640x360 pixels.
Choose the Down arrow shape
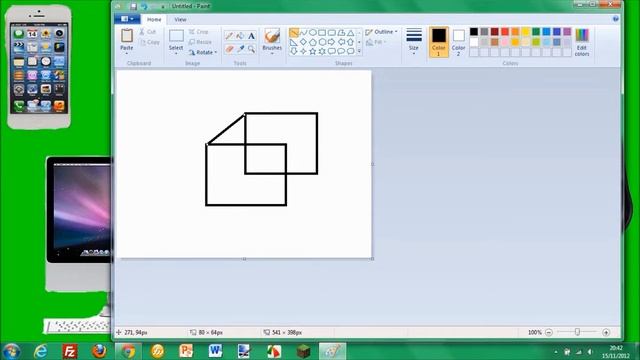(x=293, y=51)
